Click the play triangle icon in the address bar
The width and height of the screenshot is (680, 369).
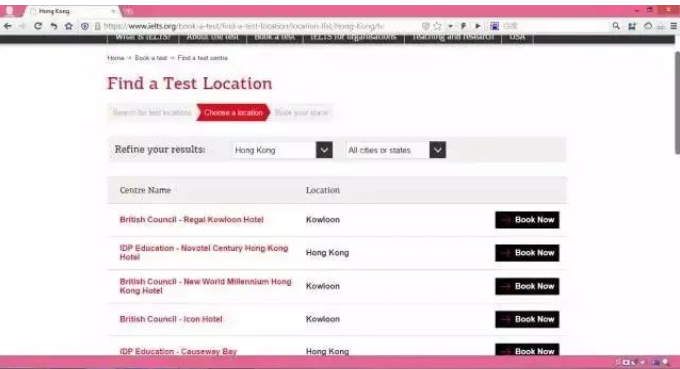tap(477, 26)
